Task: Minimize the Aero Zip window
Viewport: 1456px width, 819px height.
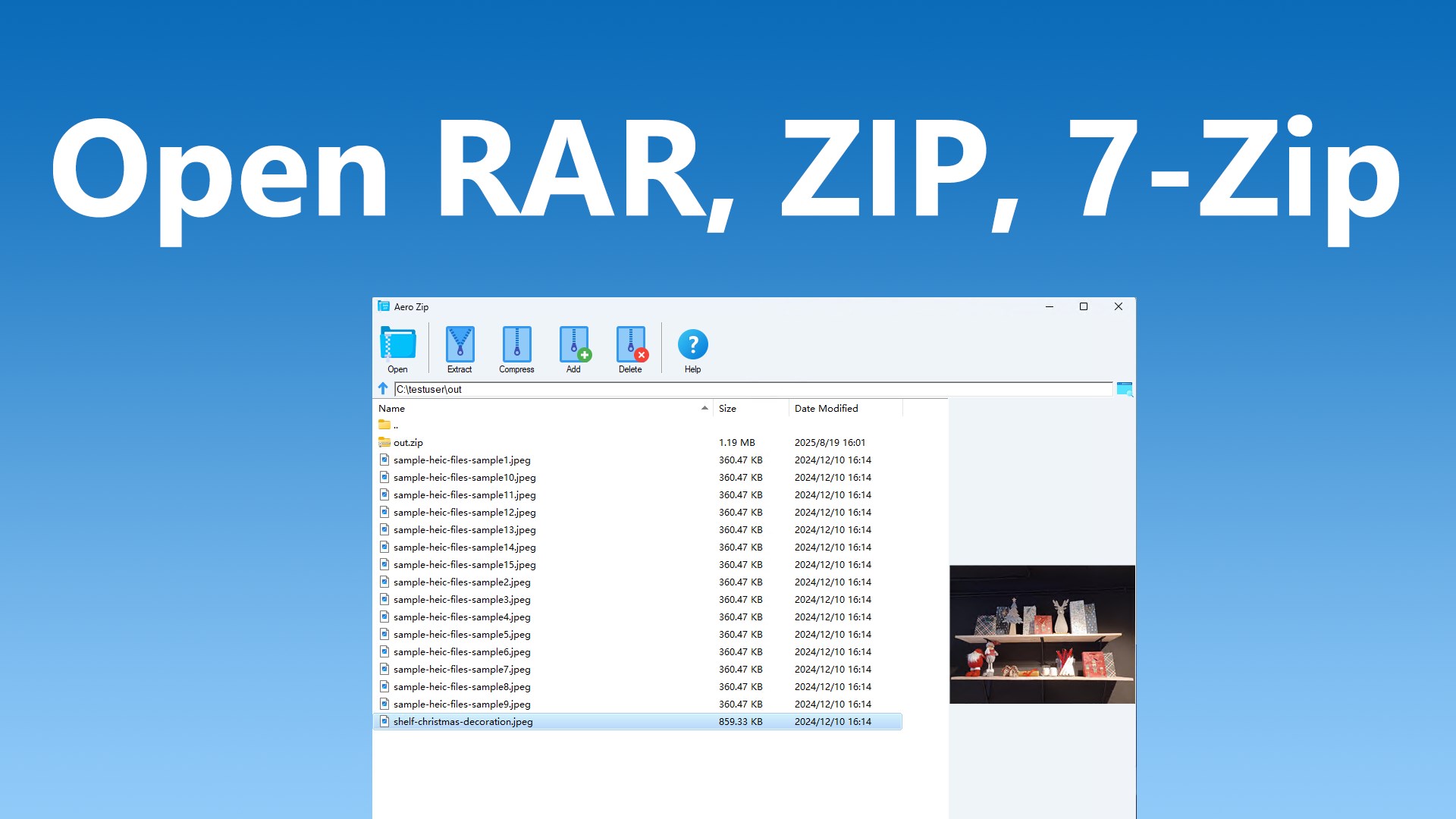Action: coord(1050,306)
